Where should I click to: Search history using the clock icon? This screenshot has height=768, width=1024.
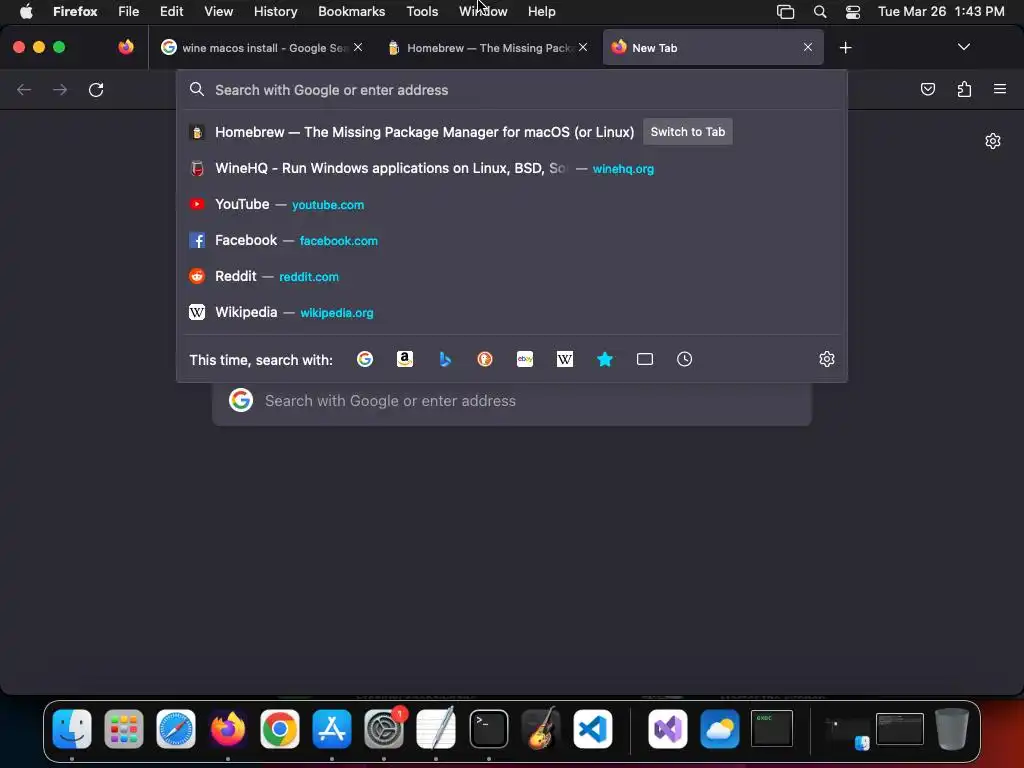point(684,359)
